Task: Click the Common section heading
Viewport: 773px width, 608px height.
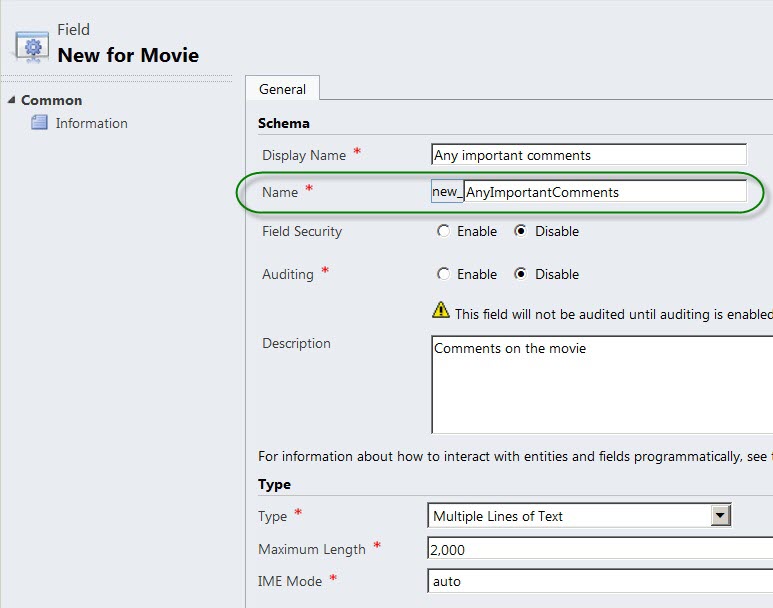Action: 51,100
